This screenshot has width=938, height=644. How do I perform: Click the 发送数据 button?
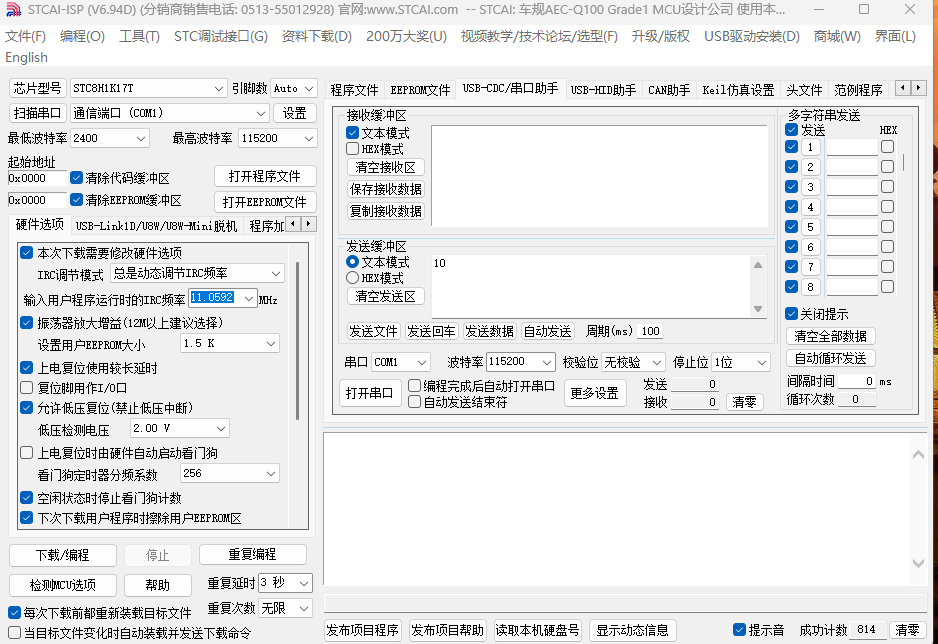tap(489, 331)
